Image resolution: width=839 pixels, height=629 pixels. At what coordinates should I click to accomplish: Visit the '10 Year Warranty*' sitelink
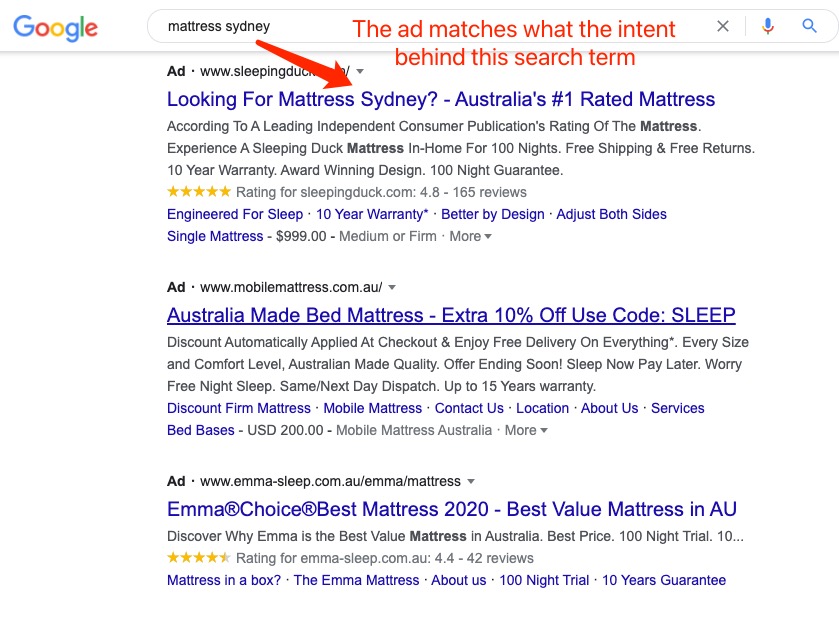[372, 214]
